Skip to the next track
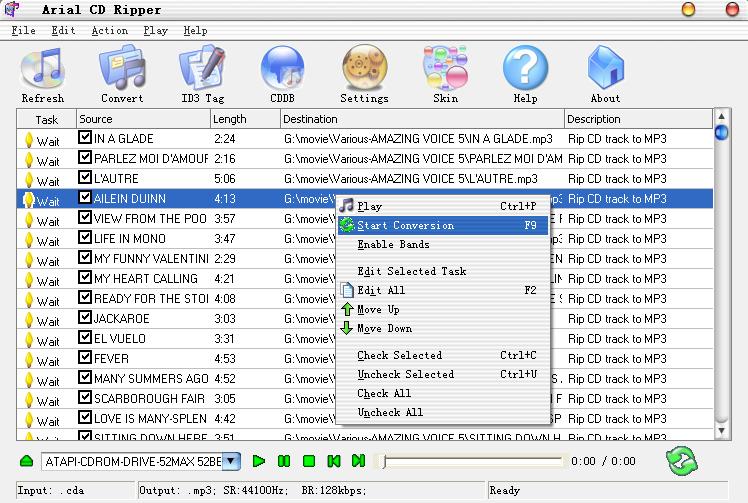 point(358,461)
